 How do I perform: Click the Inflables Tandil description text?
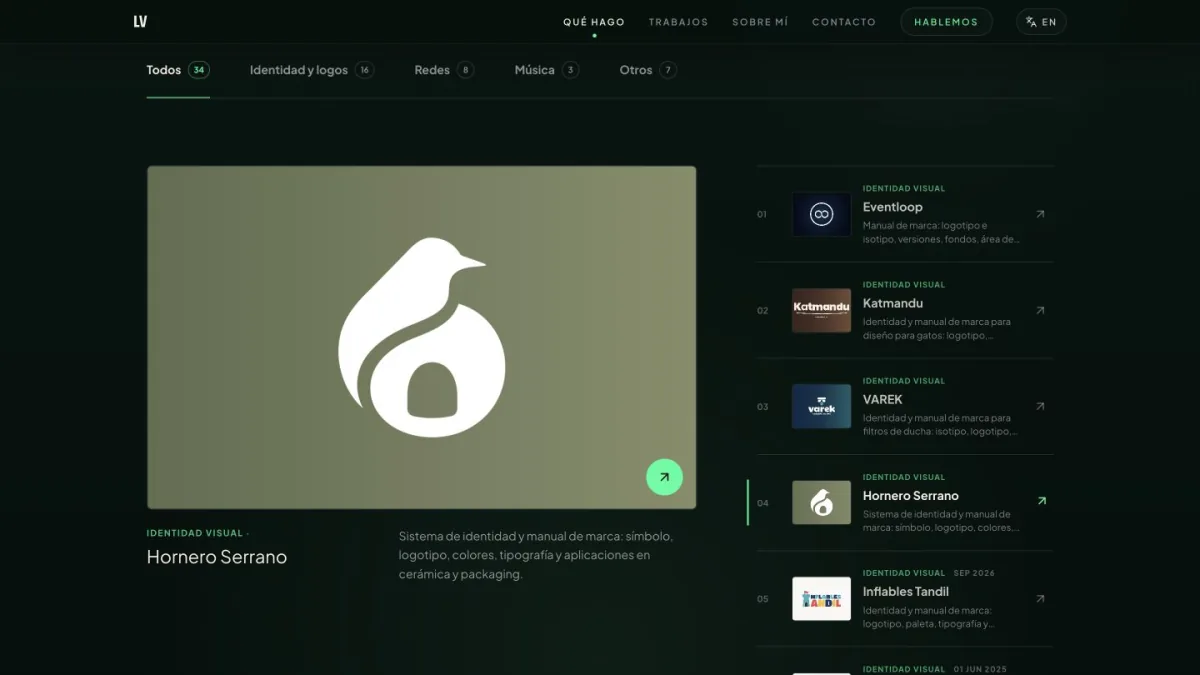pos(929,616)
